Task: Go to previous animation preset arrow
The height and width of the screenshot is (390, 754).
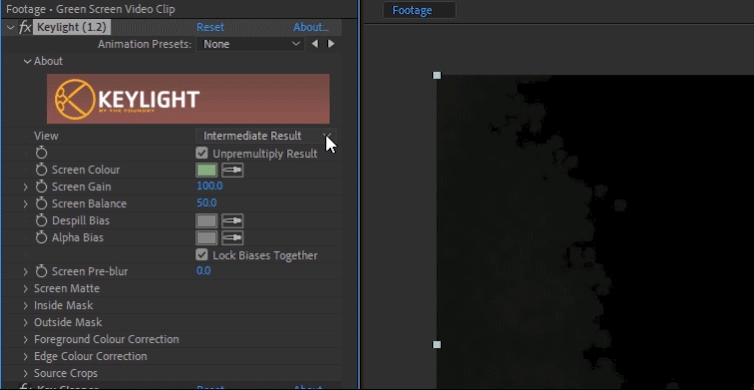Action: (x=314, y=44)
